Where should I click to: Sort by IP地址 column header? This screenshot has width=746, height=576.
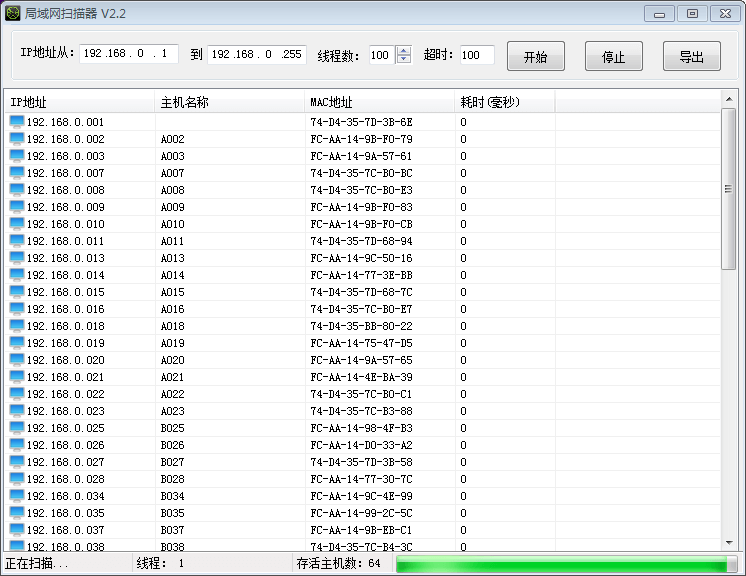[80, 102]
